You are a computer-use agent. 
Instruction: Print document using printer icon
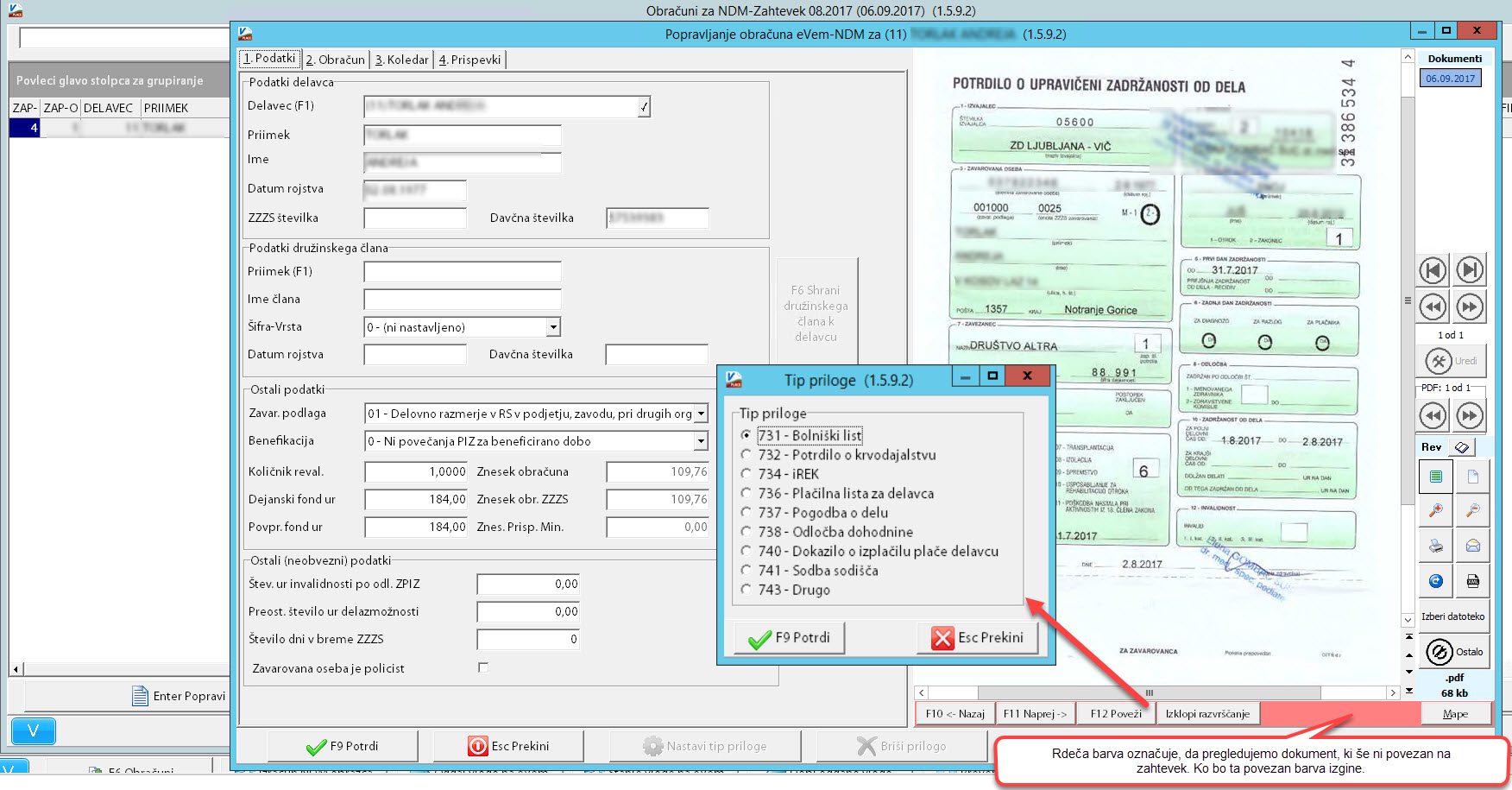[1436, 546]
